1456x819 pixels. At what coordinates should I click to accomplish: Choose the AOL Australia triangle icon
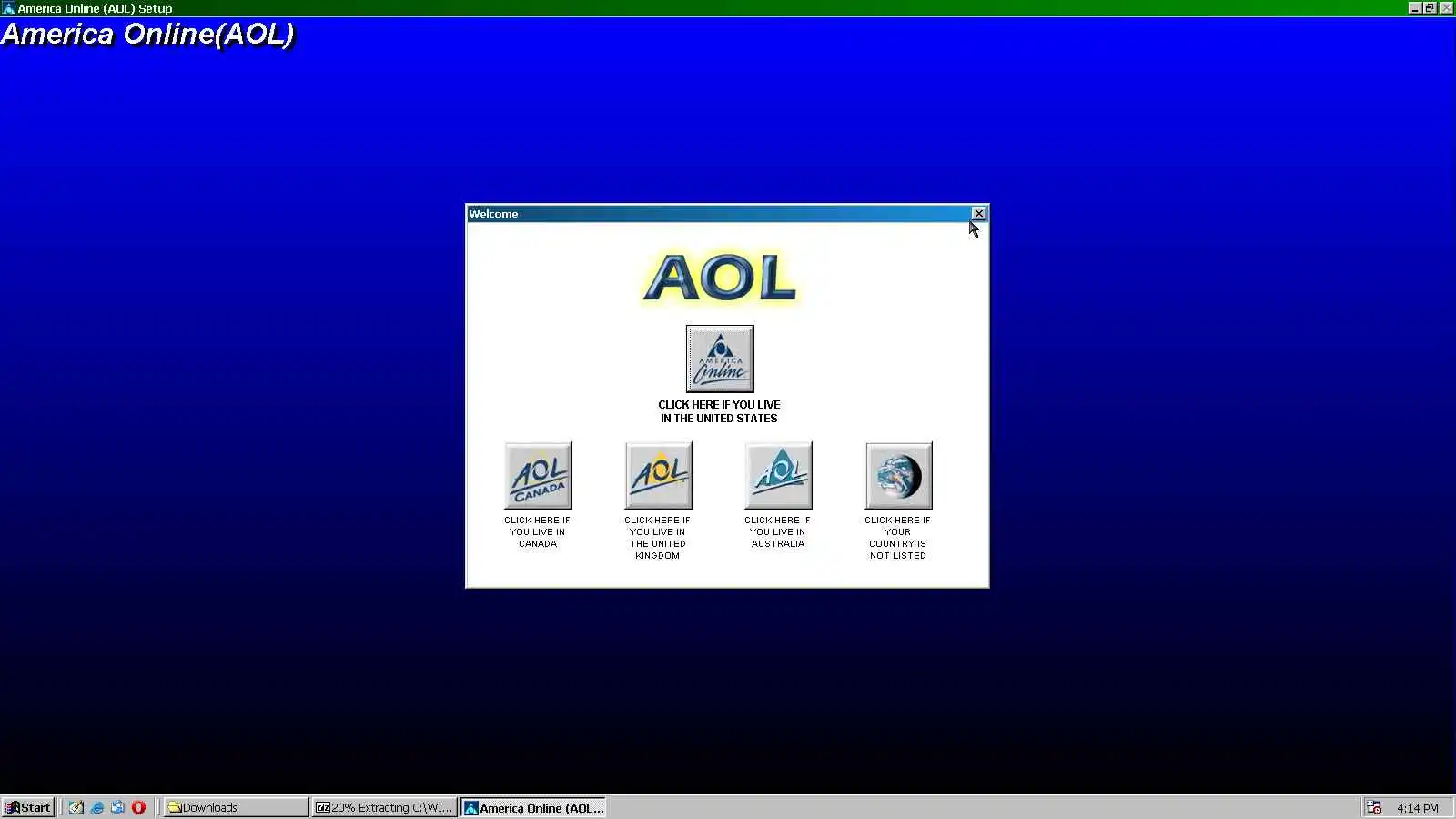778,476
